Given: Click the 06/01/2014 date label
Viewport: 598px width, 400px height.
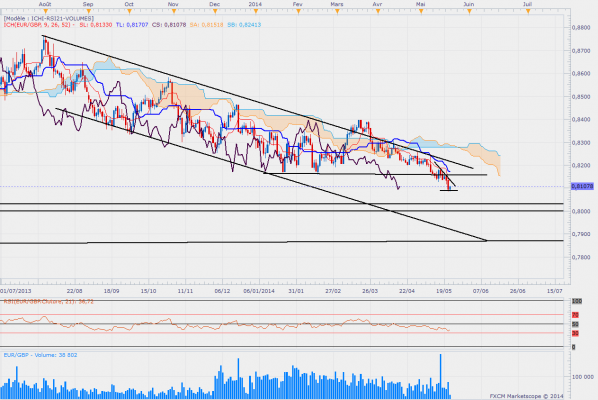Looking at the screenshot, I should pos(259,291).
